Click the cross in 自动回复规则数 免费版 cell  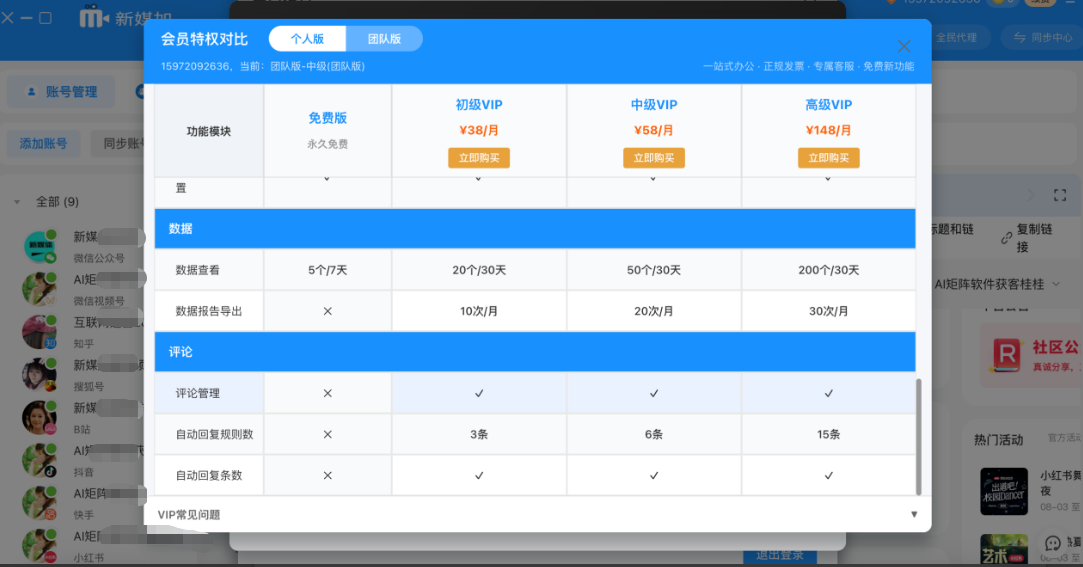coord(327,434)
